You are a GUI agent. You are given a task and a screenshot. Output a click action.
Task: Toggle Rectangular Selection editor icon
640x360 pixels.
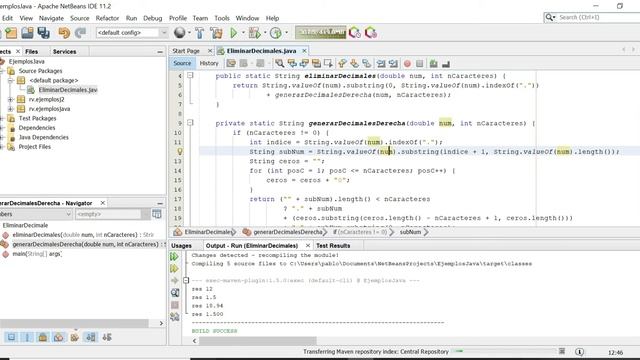[328, 63]
